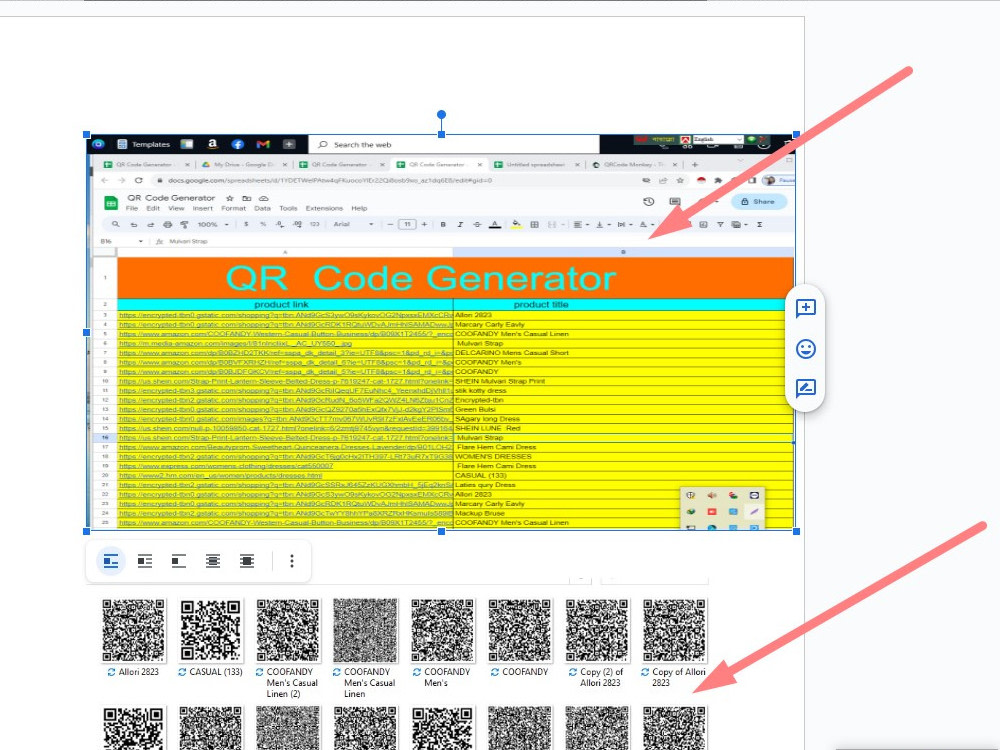Click filter funnel icon in embedded Sheets toolbar
Viewport: 1000px width, 750px height.
(720, 224)
